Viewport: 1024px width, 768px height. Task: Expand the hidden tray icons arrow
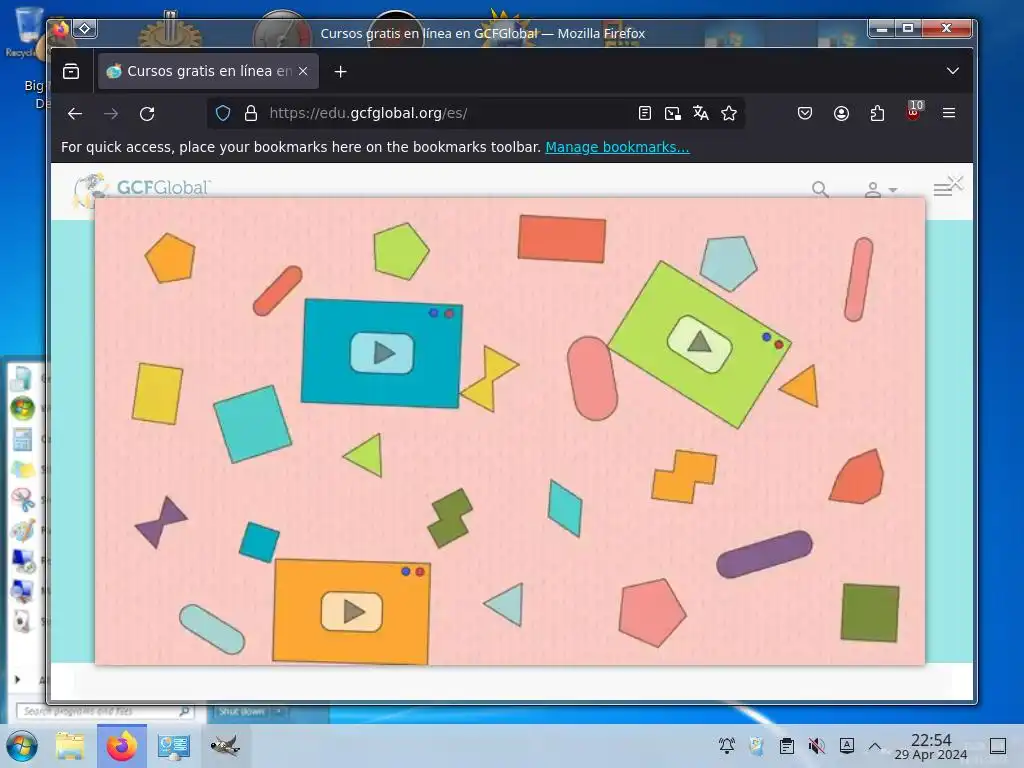pos(875,746)
